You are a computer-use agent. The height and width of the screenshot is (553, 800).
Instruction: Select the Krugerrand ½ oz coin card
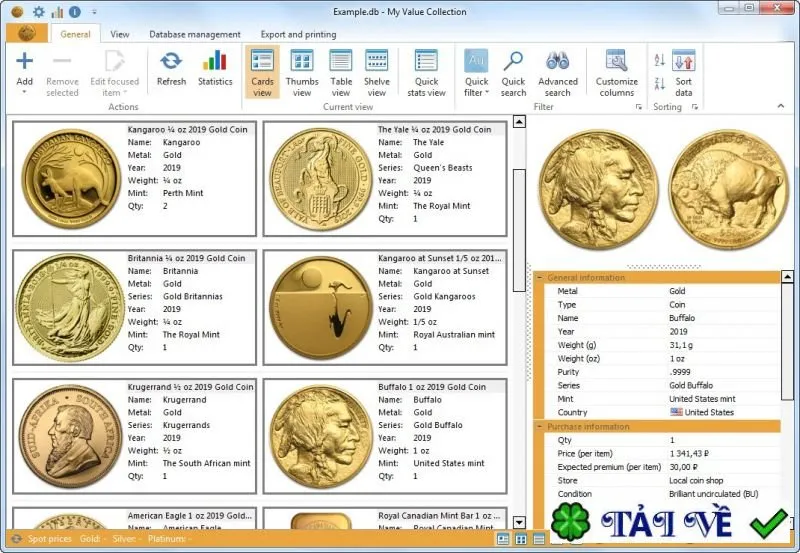[134, 436]
